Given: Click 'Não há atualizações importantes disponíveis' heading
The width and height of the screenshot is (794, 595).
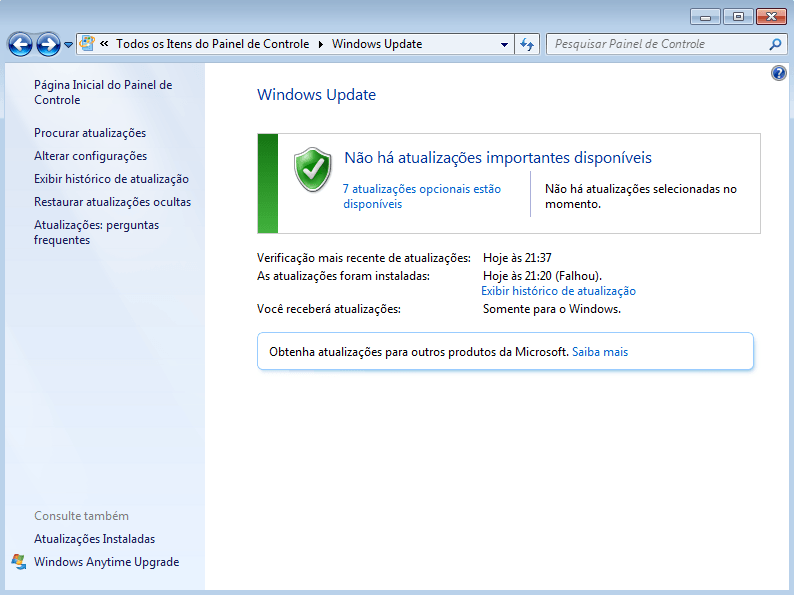Looking at the screenshot, I should [x=498, y=158].
